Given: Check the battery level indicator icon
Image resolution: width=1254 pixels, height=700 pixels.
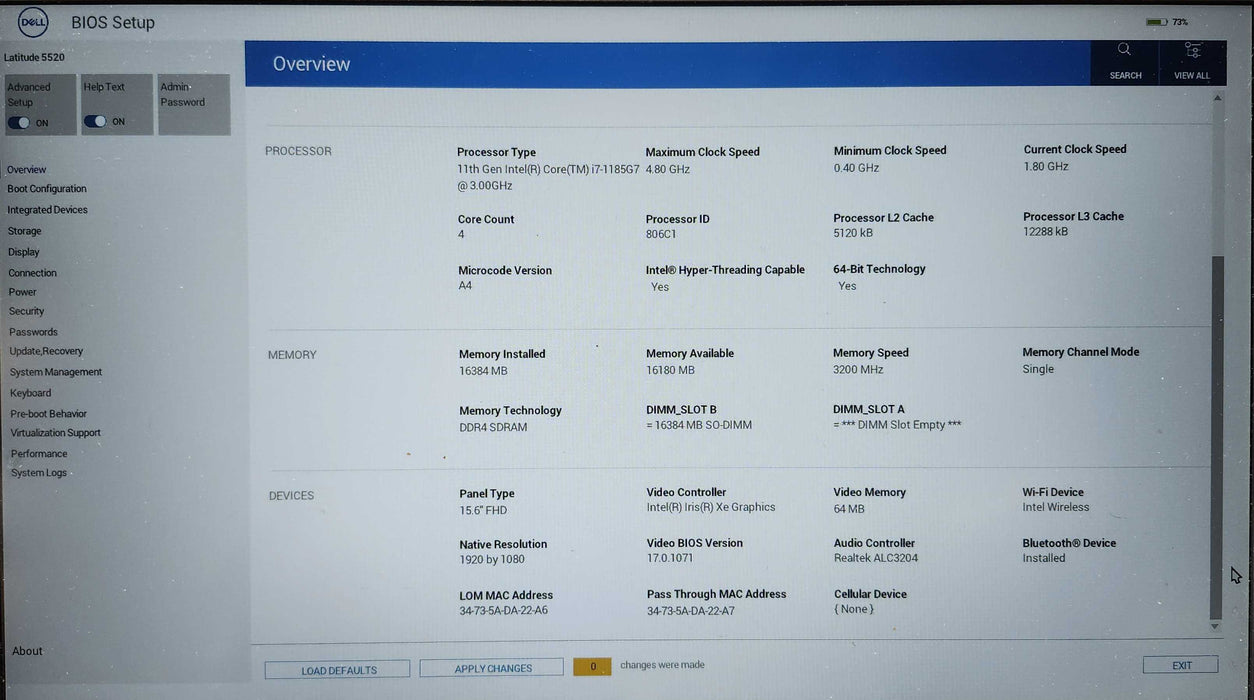Looking at the screenshot, I should click(x=1157, y=22).
